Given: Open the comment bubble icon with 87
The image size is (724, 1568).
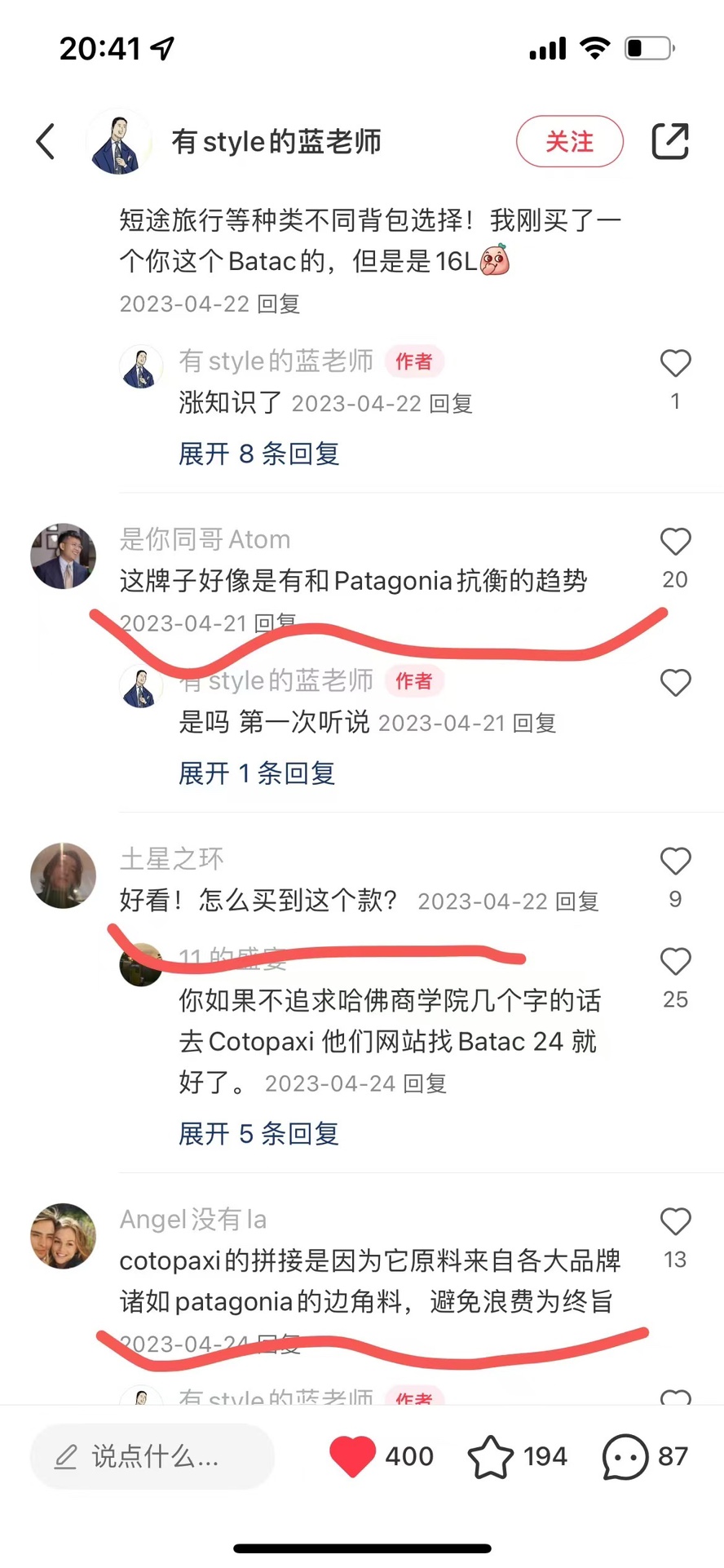Looking at the screenshot, I should pyautogui.click(x=625, y=1456).
